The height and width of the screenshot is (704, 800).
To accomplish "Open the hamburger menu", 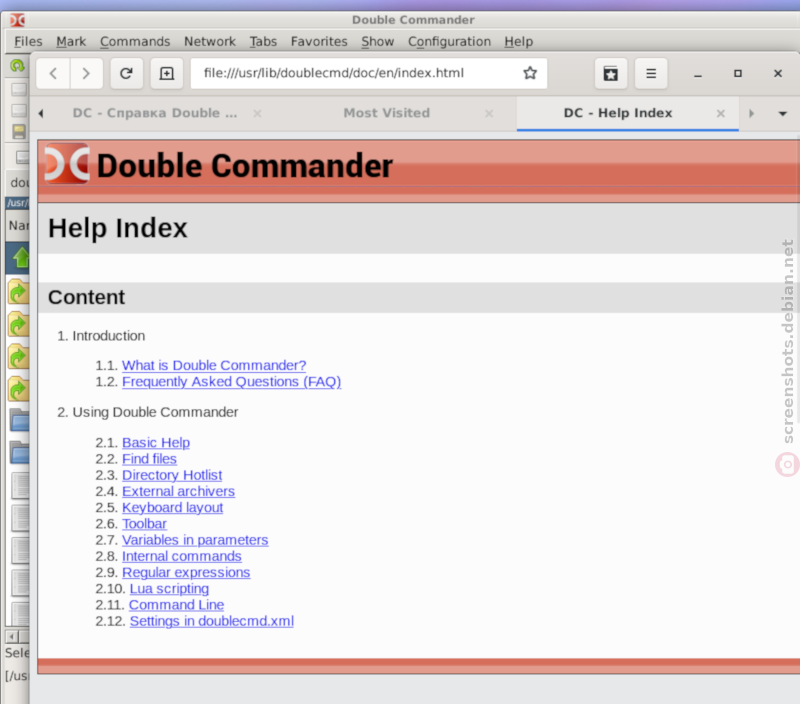I will pos(651,73).
